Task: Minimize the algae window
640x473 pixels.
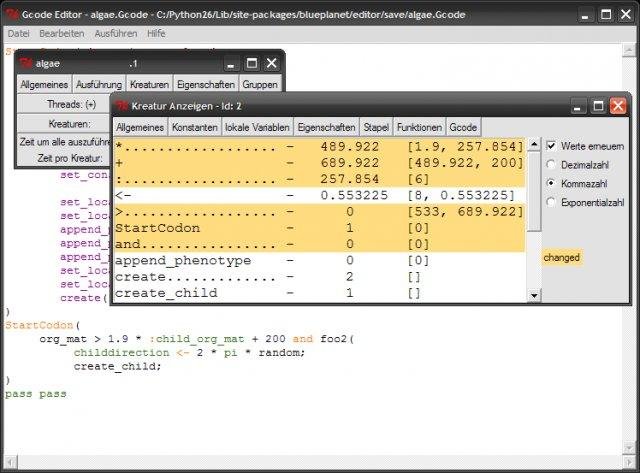Action: tap(231, 64)
